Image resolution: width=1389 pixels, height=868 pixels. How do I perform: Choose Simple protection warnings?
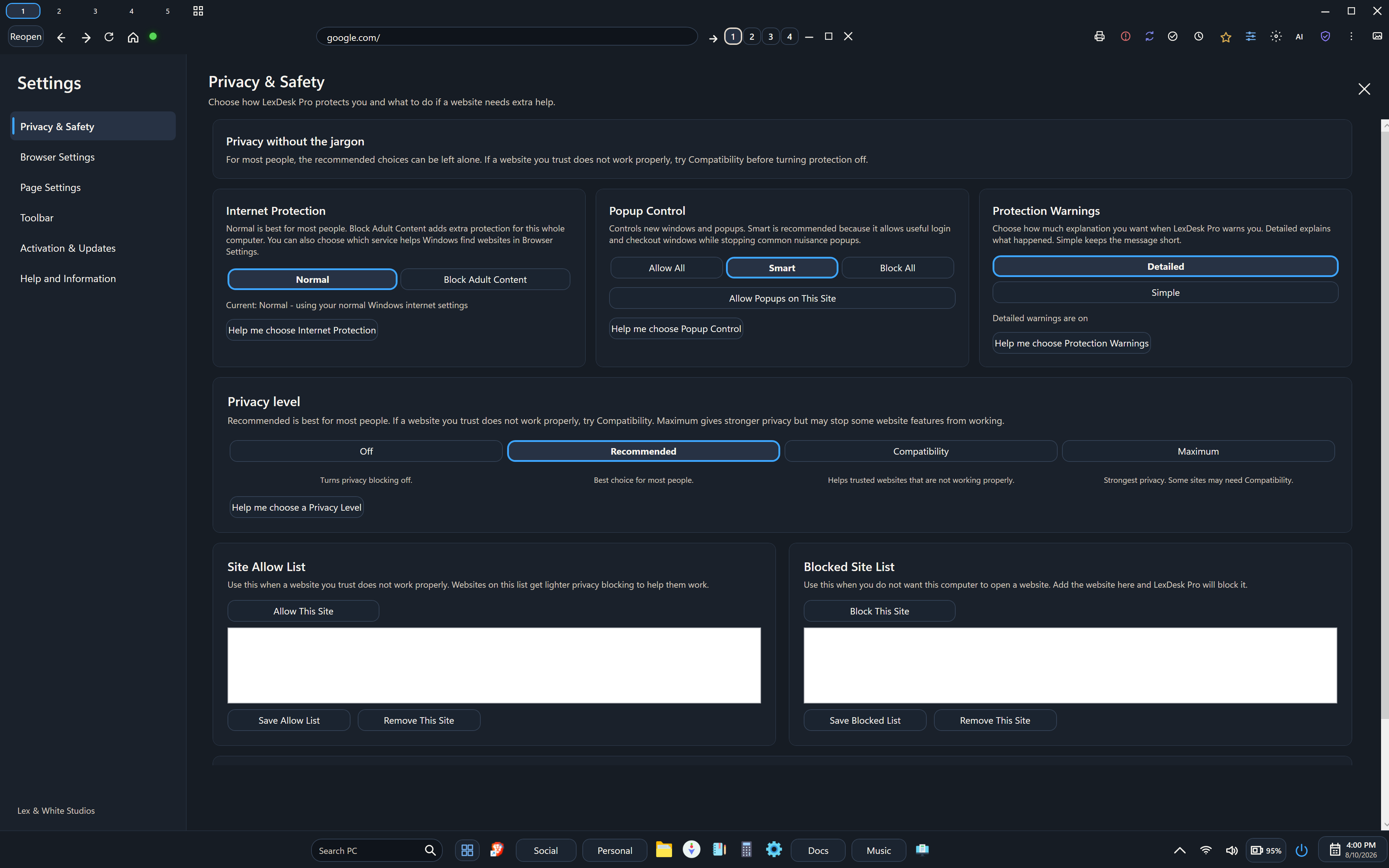tap(1165, 293)
